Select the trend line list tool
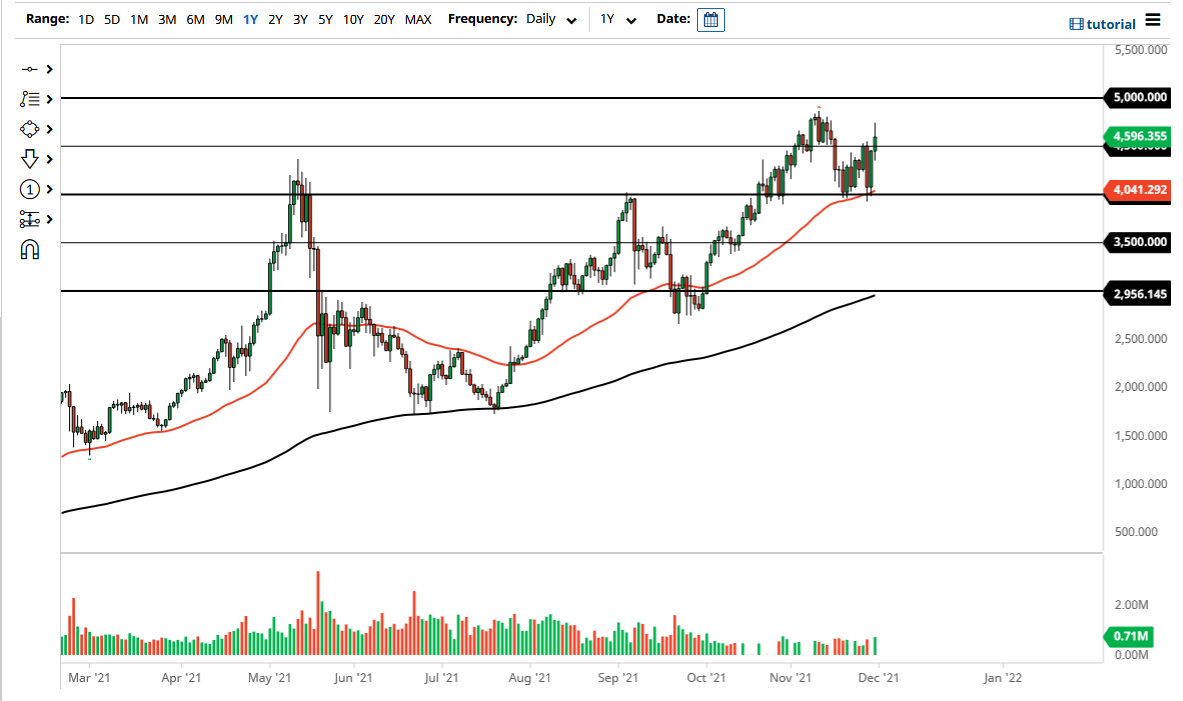This screenshot has height=701, width=1183. tap(30, 99)
